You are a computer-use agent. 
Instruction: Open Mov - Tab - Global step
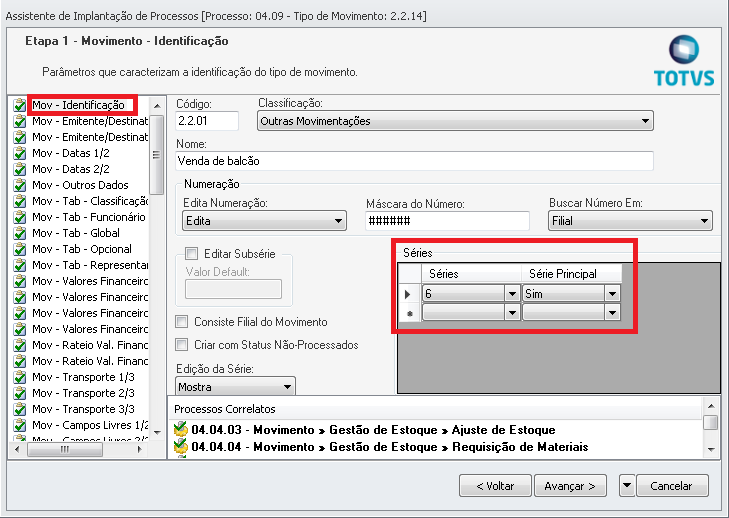(x=76, y=233)
